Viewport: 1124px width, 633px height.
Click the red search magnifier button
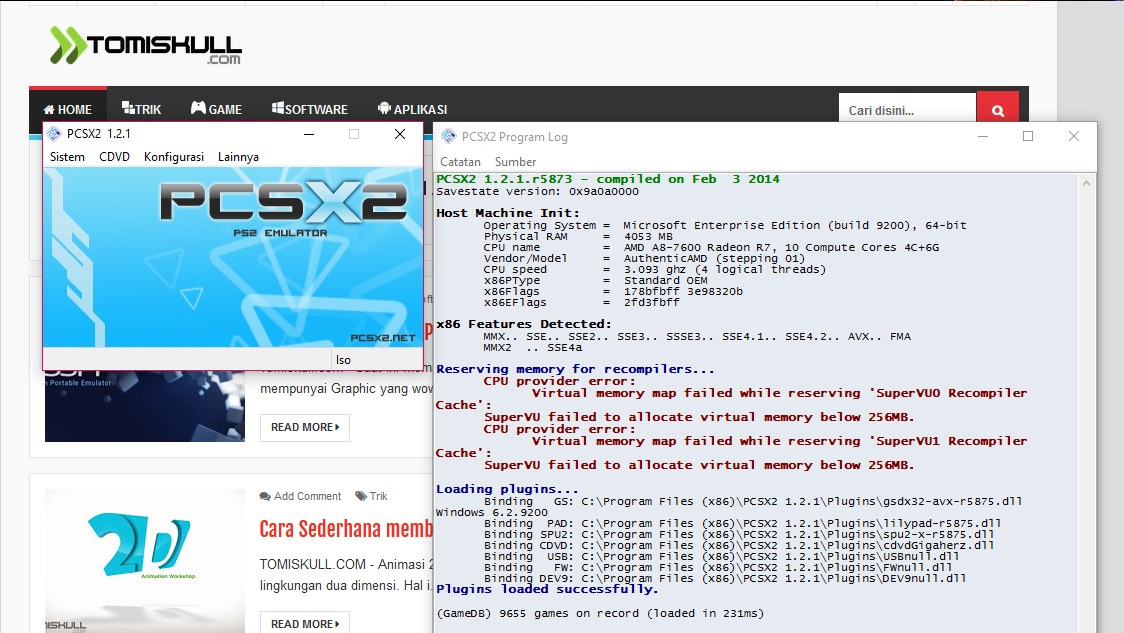(998, 110)
